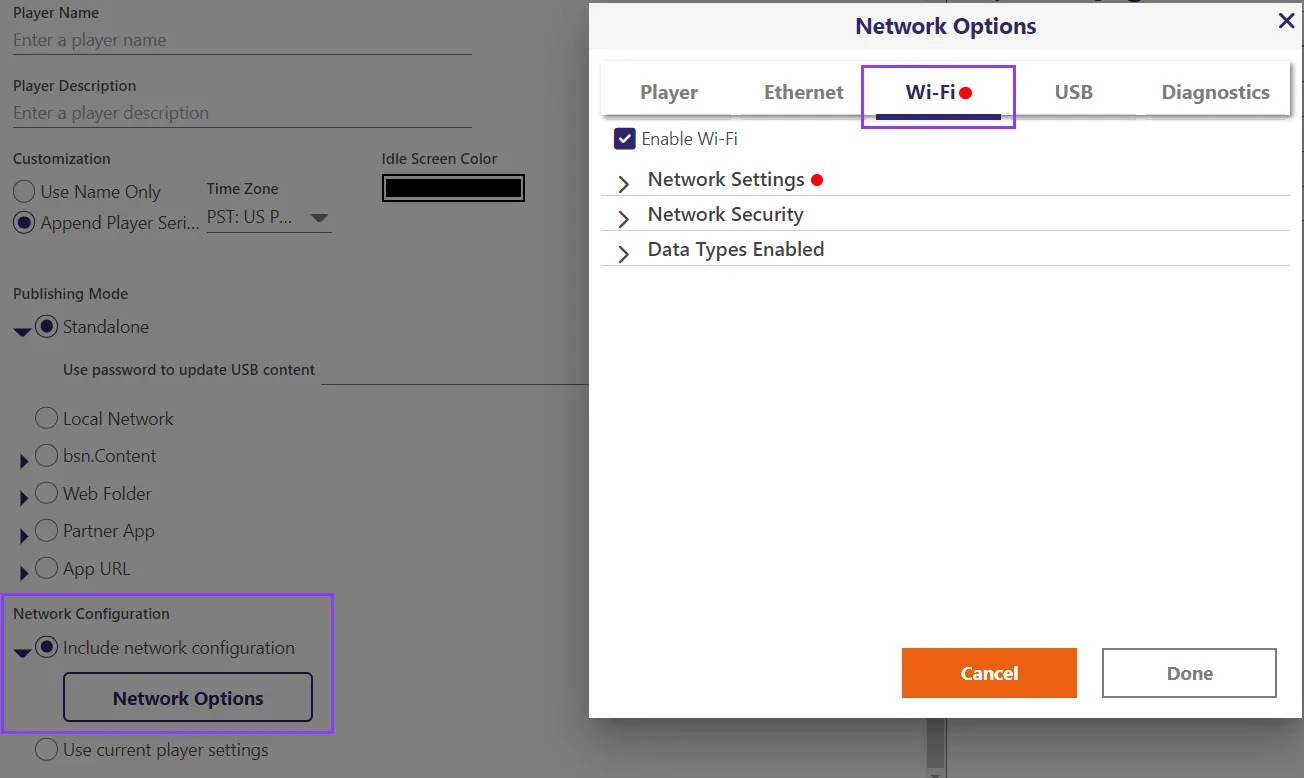Choose Local Network publishing mode

point(46,418)
